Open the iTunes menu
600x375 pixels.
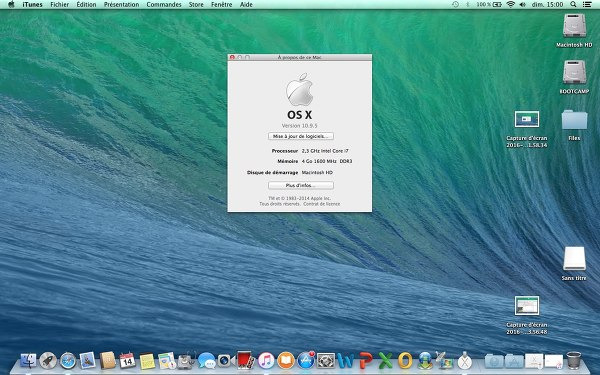coord(32,5)
